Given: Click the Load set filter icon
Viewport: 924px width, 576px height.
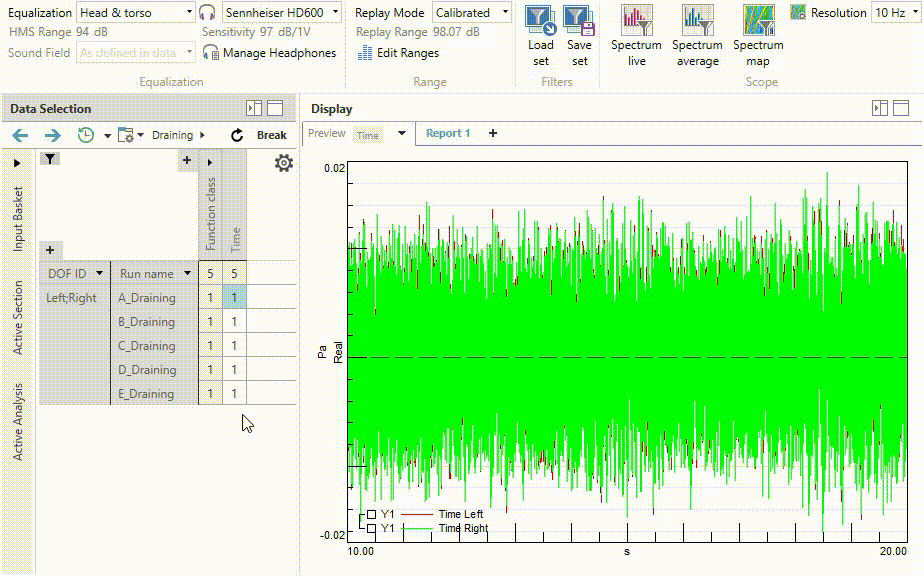Looking at the screenshot, I should point(540,21).
